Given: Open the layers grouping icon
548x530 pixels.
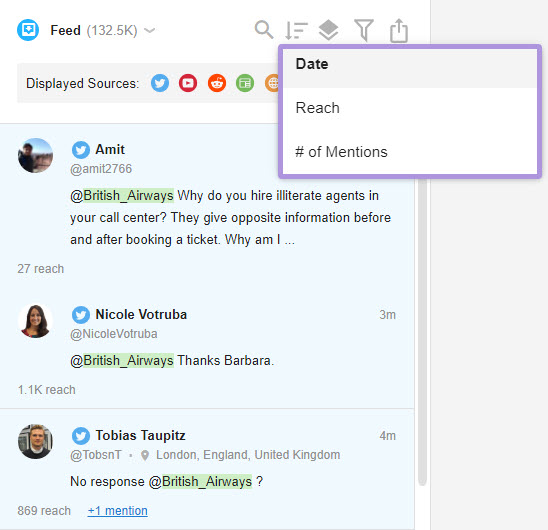Looking at the screenshot, I should click(329, 30).
